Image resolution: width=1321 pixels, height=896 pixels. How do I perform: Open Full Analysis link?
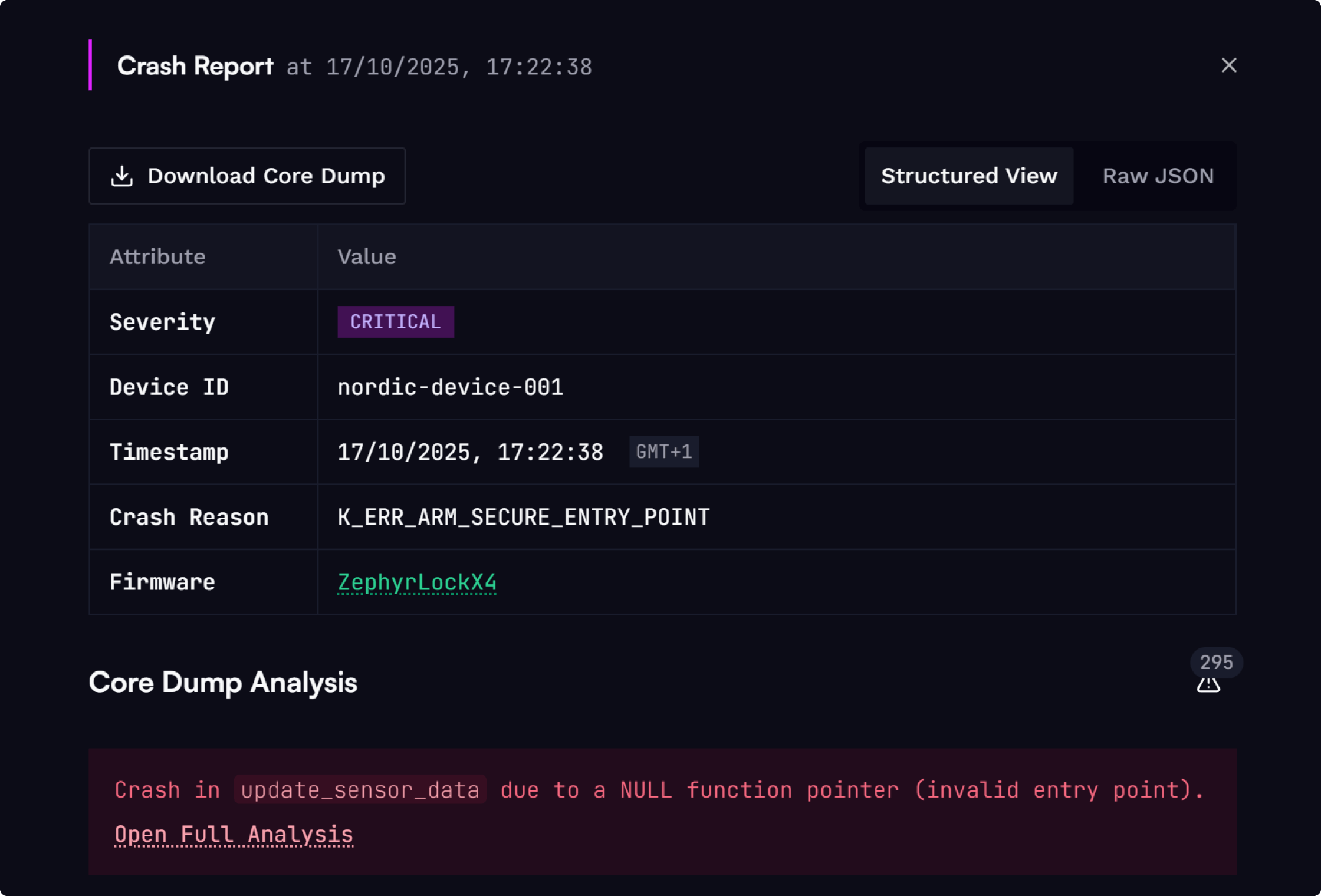point(234,834)
